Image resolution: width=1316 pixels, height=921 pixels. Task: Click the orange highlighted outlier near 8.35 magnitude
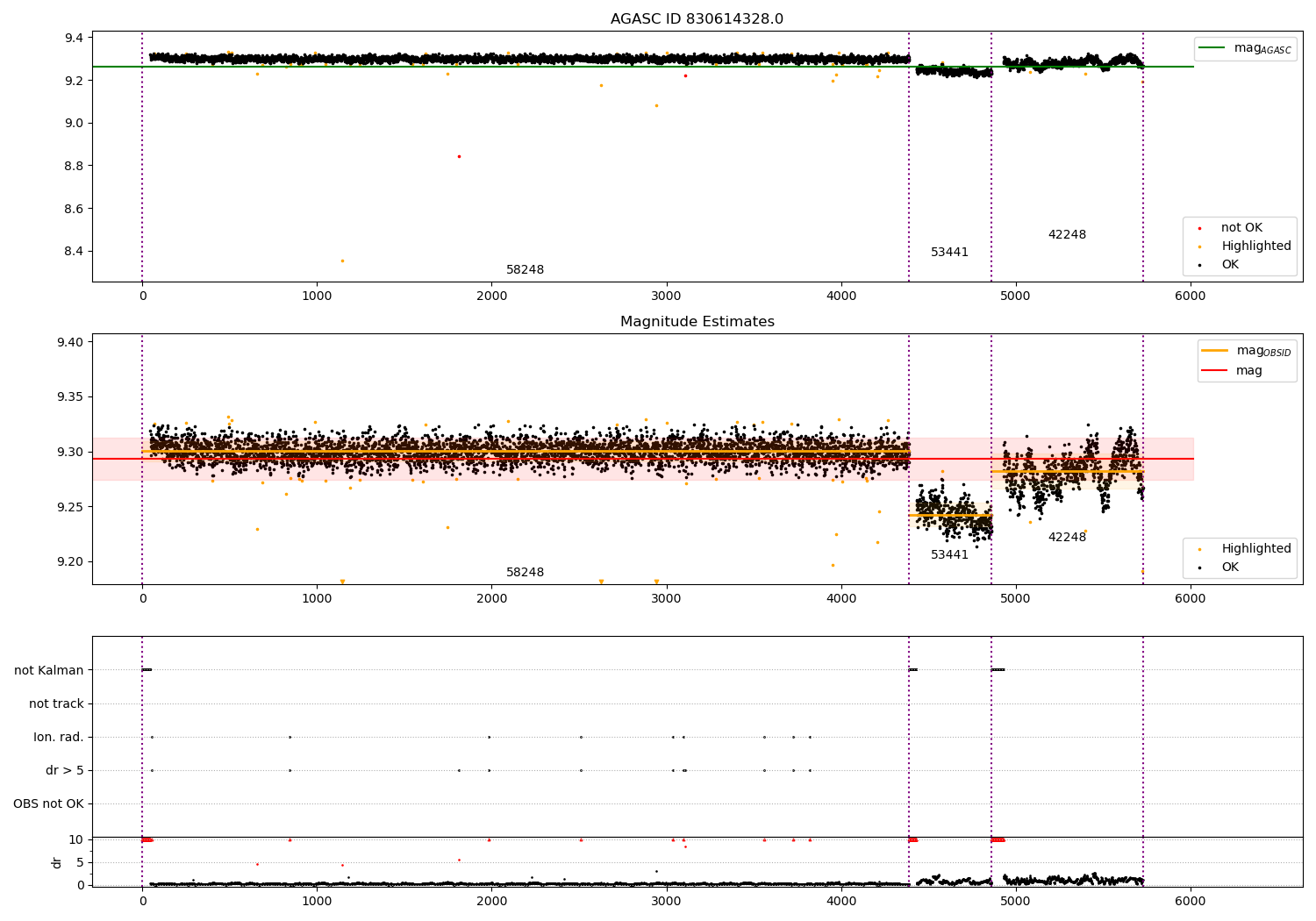pyautogui.click(x=342, y=261)
